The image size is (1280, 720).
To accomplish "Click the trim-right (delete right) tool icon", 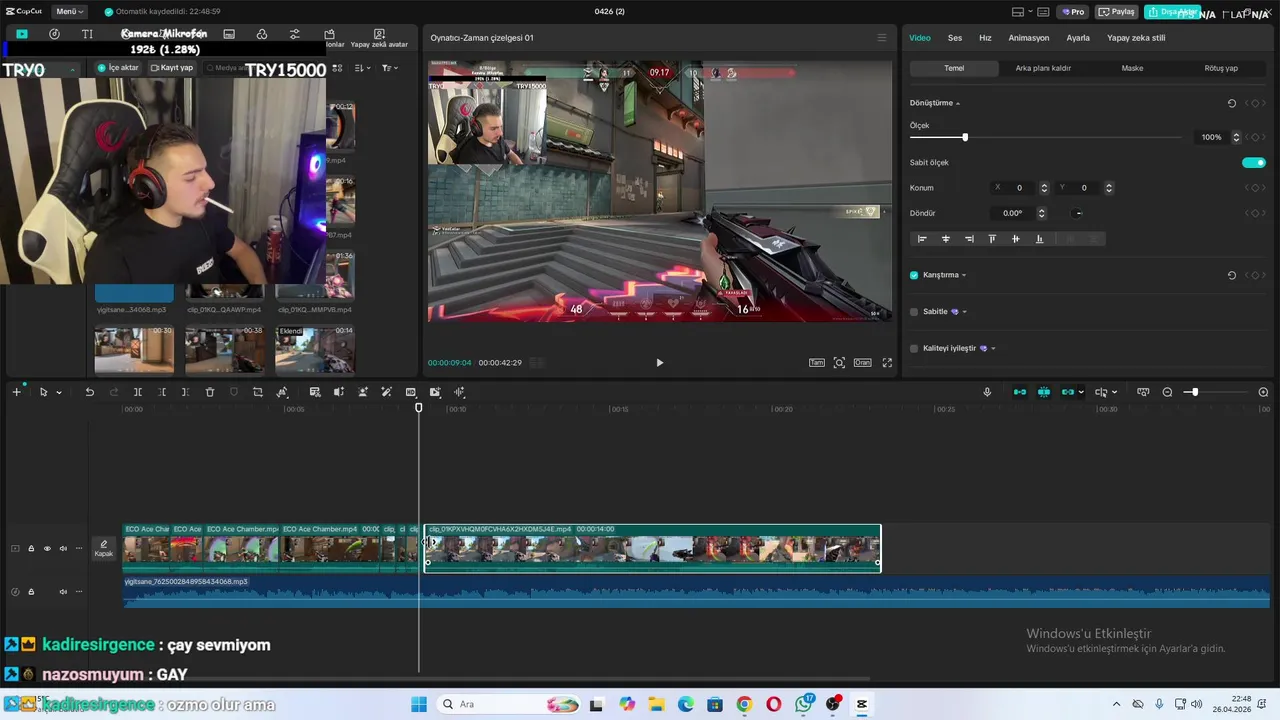I will pos(185,392).
